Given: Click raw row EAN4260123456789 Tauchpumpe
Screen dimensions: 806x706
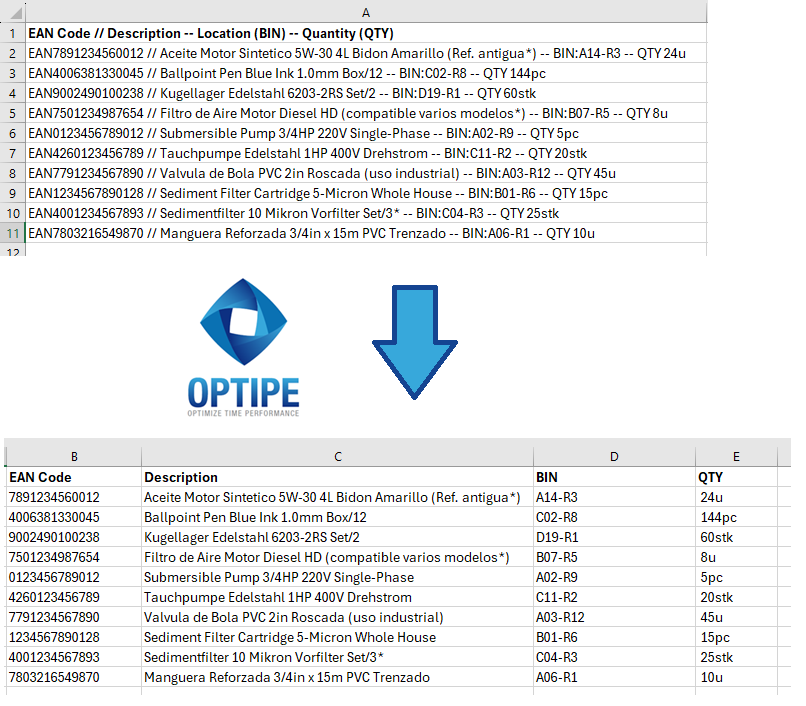Looking at the screenshot, I should pyautogui.click(x=366, y=154).
